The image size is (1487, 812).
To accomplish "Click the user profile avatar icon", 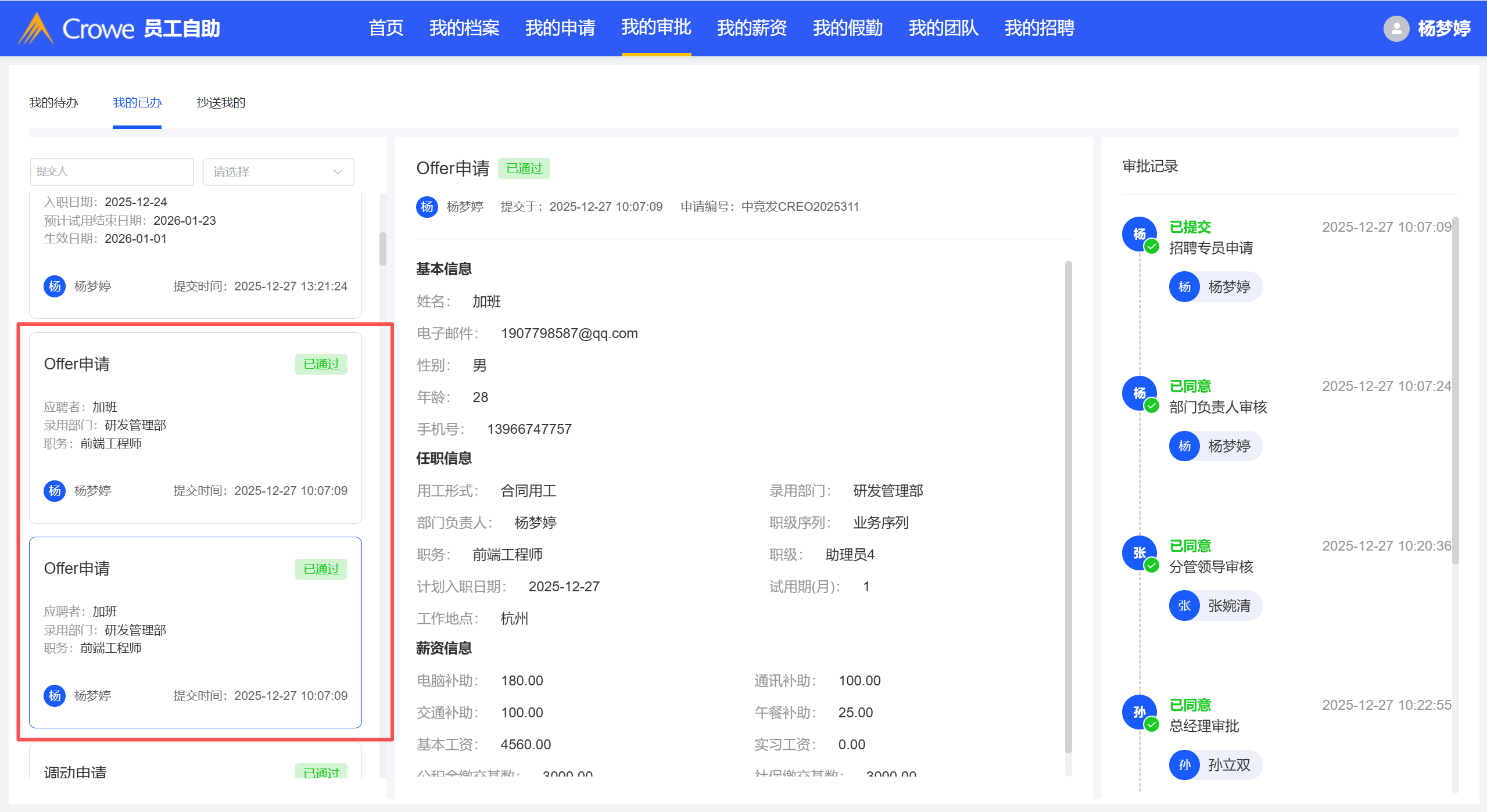I will click(x=1396, y=28).
